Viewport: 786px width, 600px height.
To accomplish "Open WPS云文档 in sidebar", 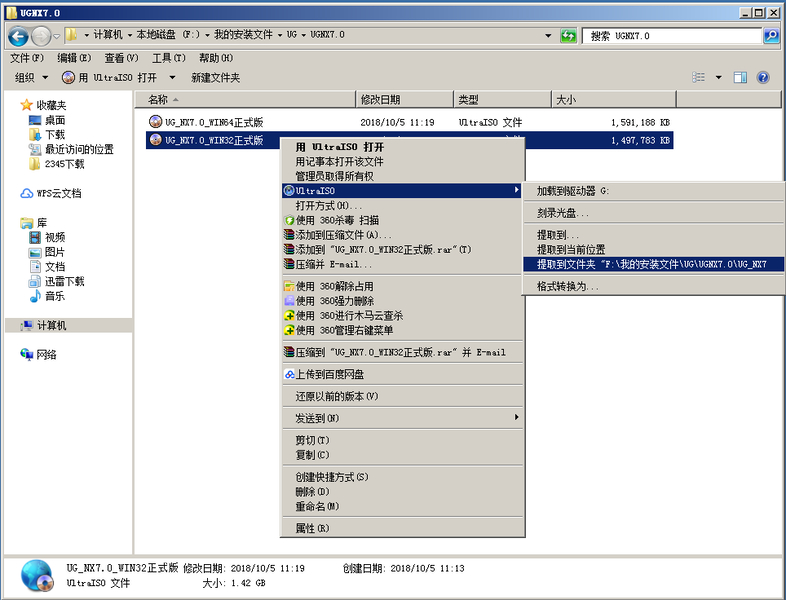I will (51, 193).
